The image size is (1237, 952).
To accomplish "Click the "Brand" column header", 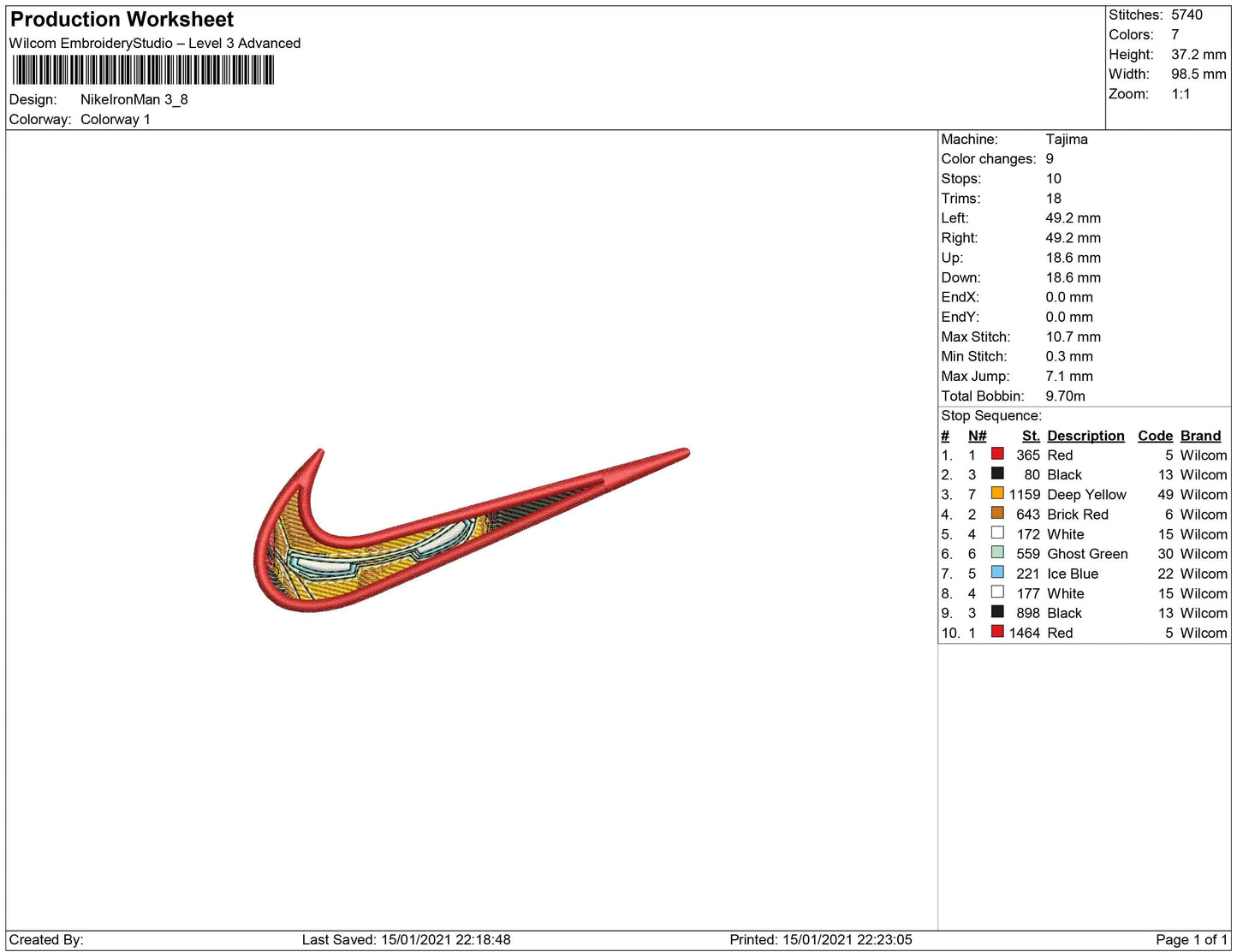I will (1201, 436).
